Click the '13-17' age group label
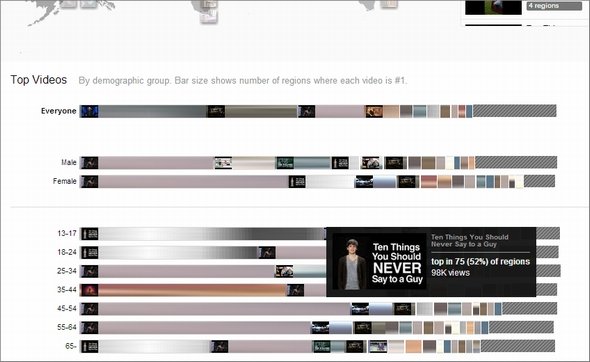This screenshot has width=590, height=362. [67, 233]
